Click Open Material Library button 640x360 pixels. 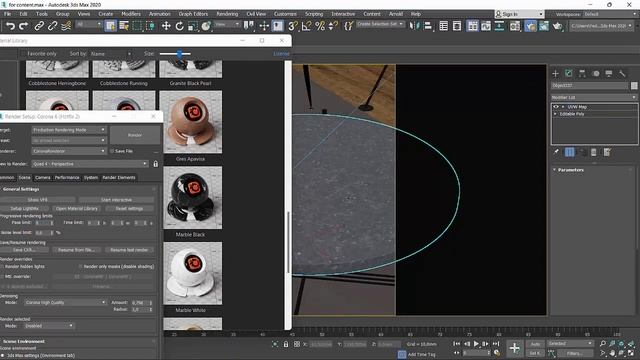point(77,209)
